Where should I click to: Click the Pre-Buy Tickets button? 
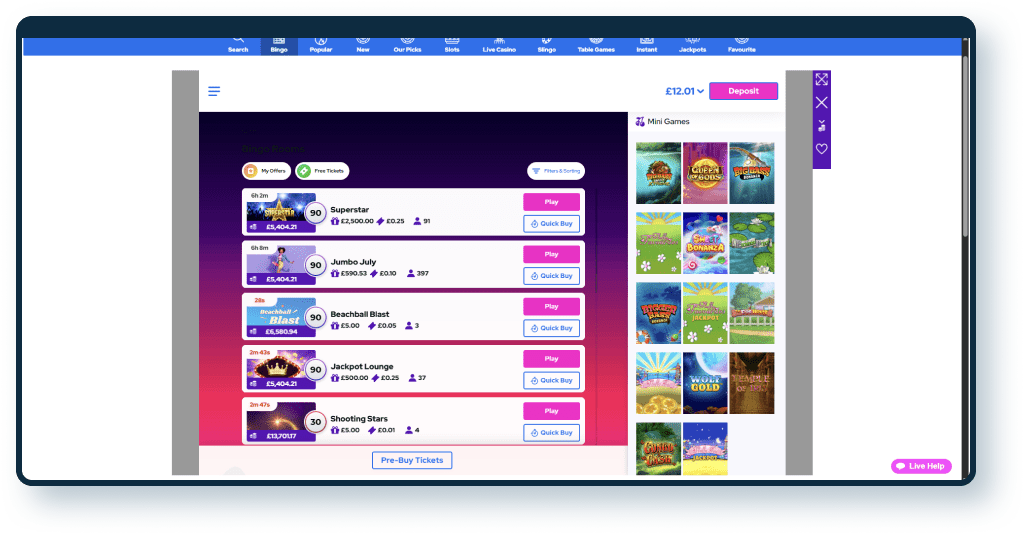412,460
